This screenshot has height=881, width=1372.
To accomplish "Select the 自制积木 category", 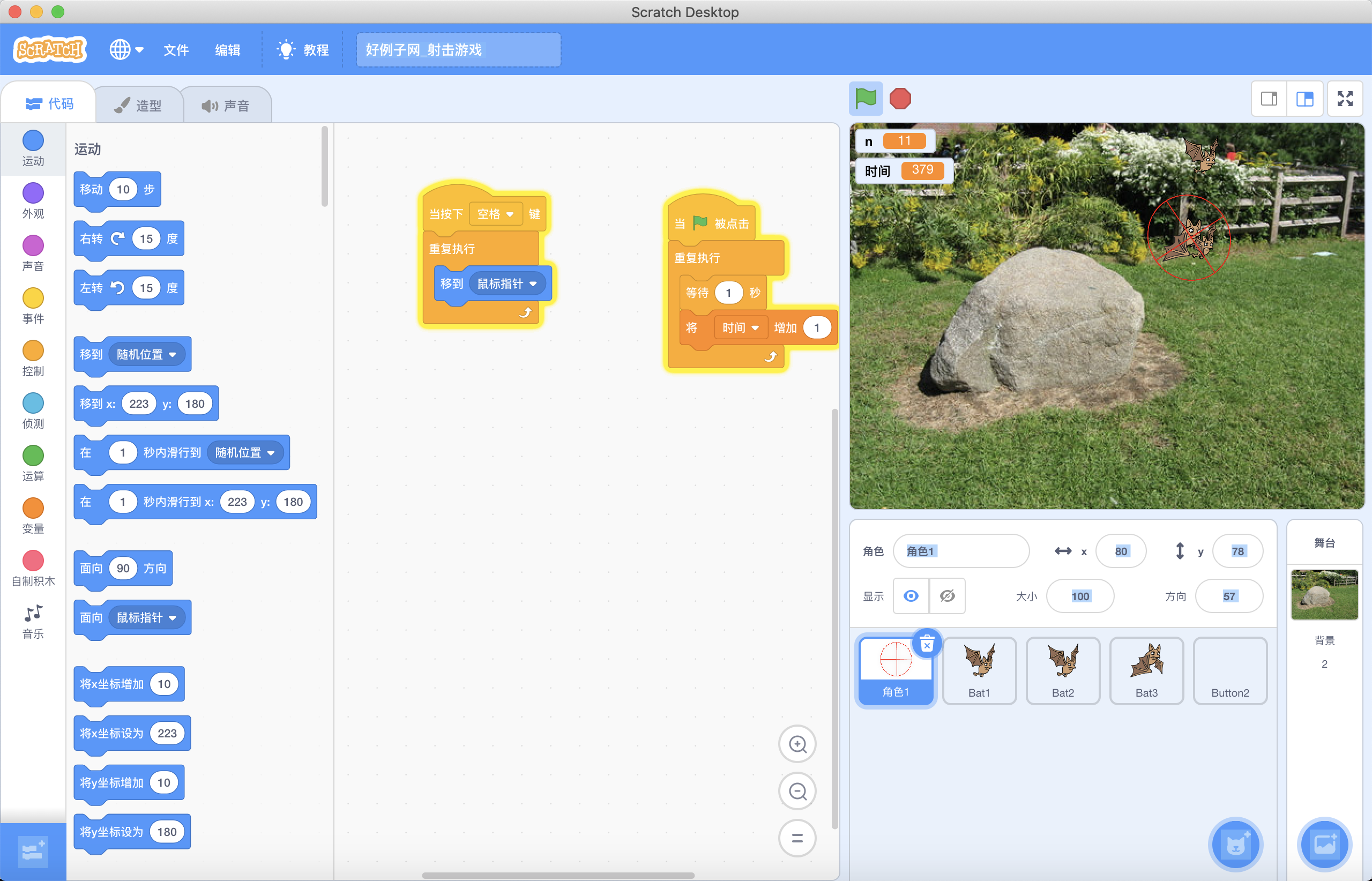I will coord(33,569).
